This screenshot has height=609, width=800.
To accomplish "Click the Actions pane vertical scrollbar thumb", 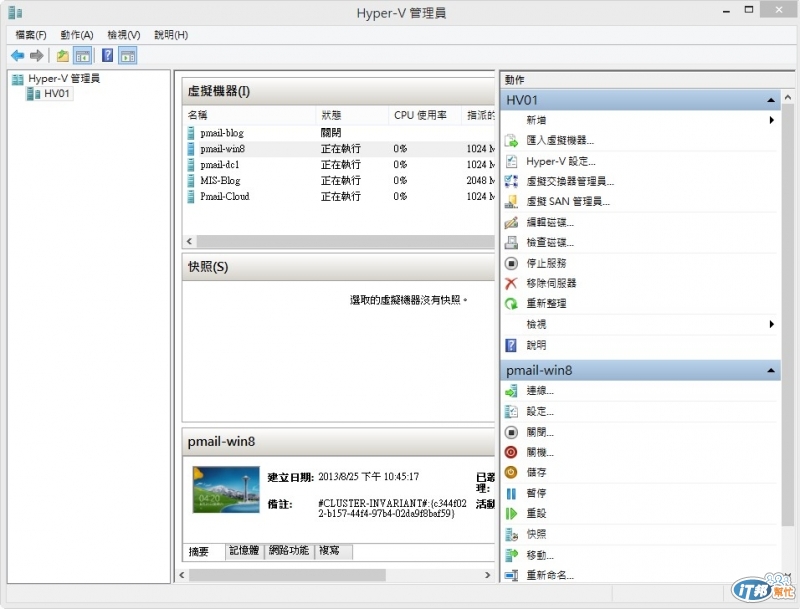I will [788, 314].
